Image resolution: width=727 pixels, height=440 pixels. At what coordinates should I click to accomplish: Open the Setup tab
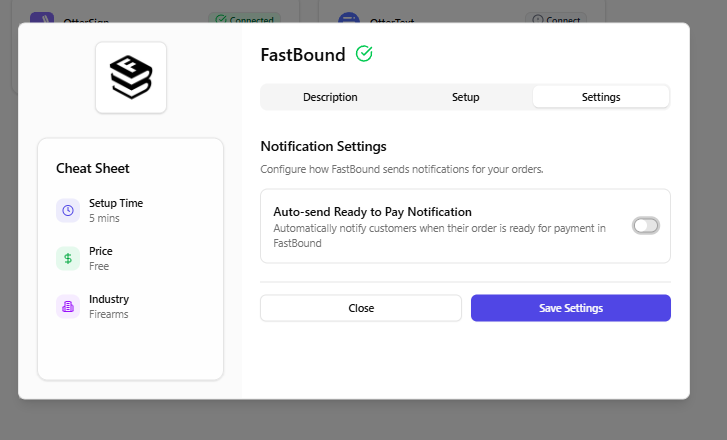465,97
